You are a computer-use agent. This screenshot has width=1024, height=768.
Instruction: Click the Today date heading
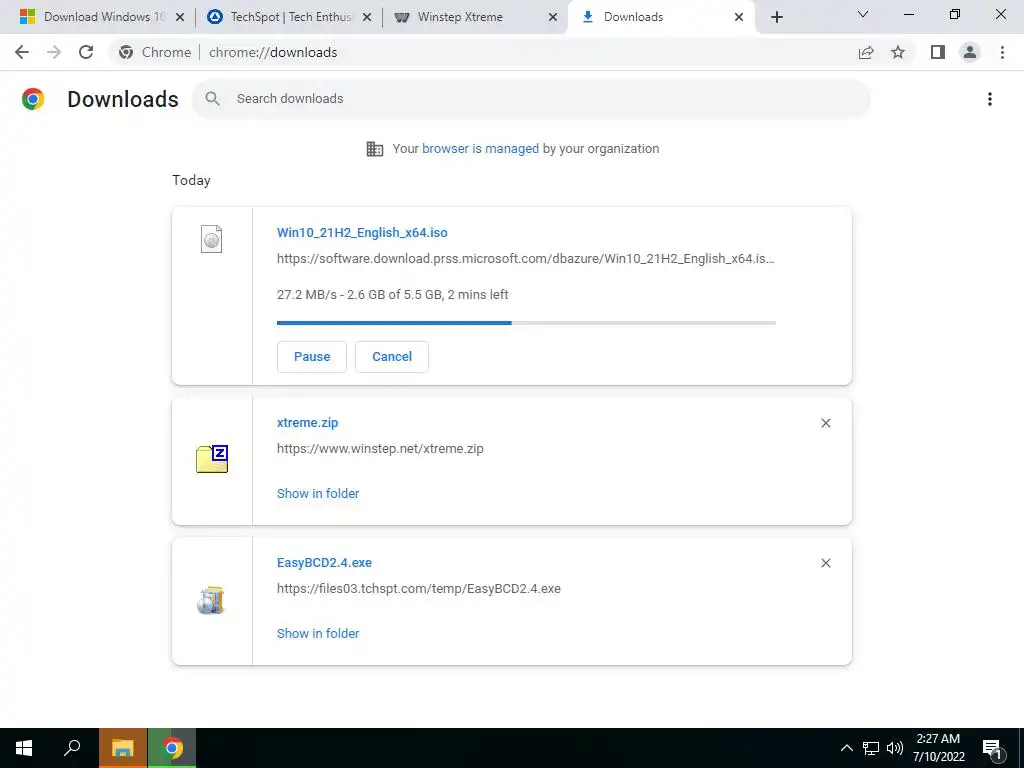191,180
